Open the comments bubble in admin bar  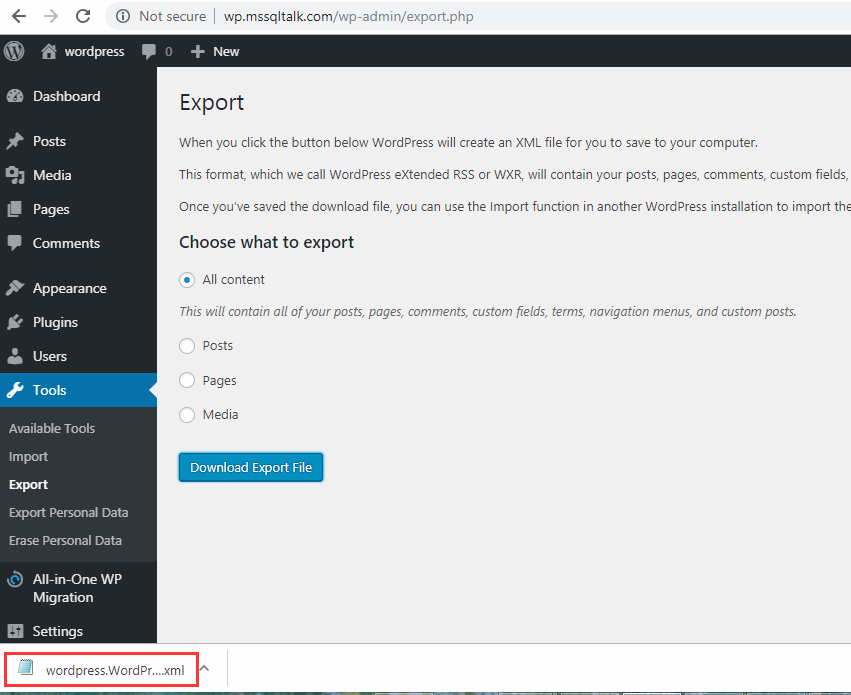pyautogui.click(x=149, y=52)
